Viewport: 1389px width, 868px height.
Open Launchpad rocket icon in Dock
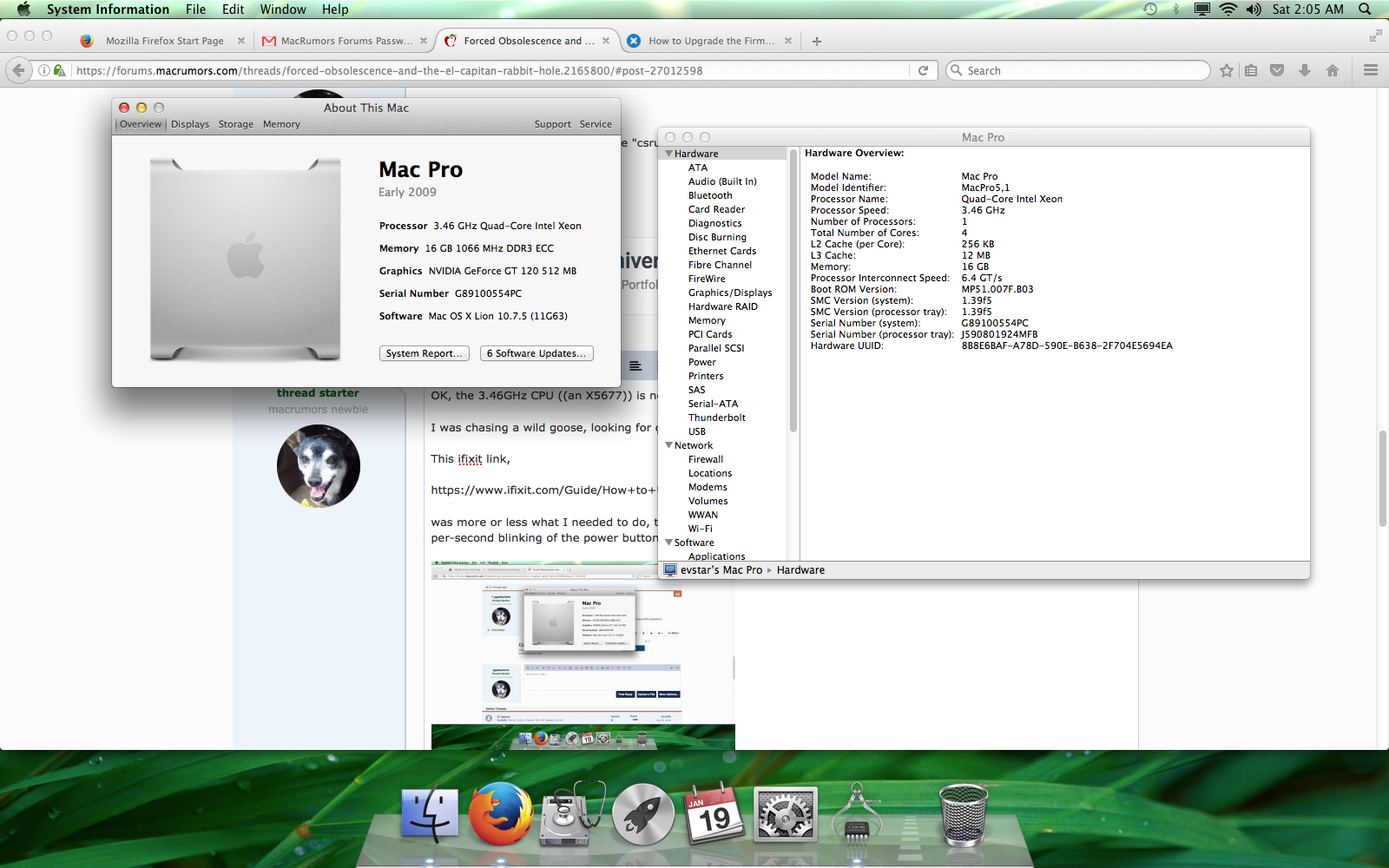(x=643, y=813)
